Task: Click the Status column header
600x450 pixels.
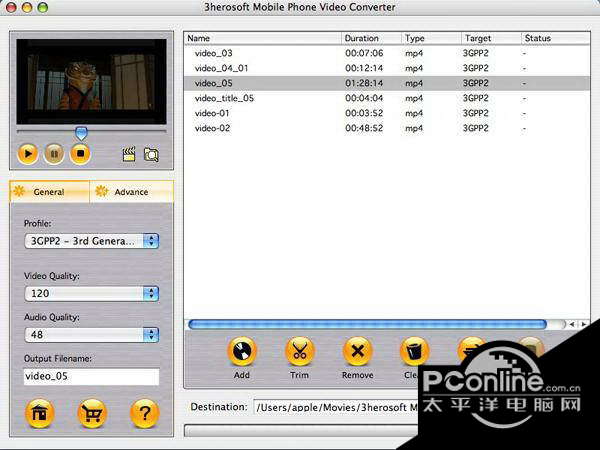Action: 556,38
